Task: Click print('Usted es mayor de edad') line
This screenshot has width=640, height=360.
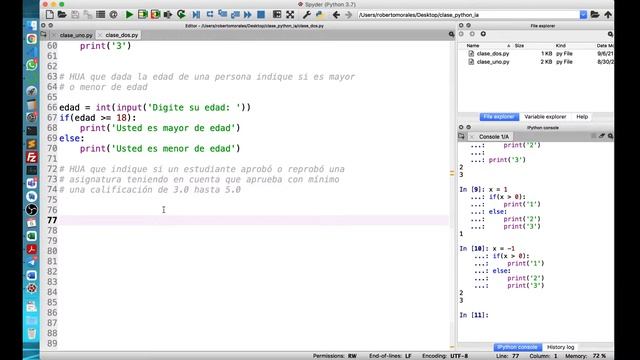Action: coord(160,128)
